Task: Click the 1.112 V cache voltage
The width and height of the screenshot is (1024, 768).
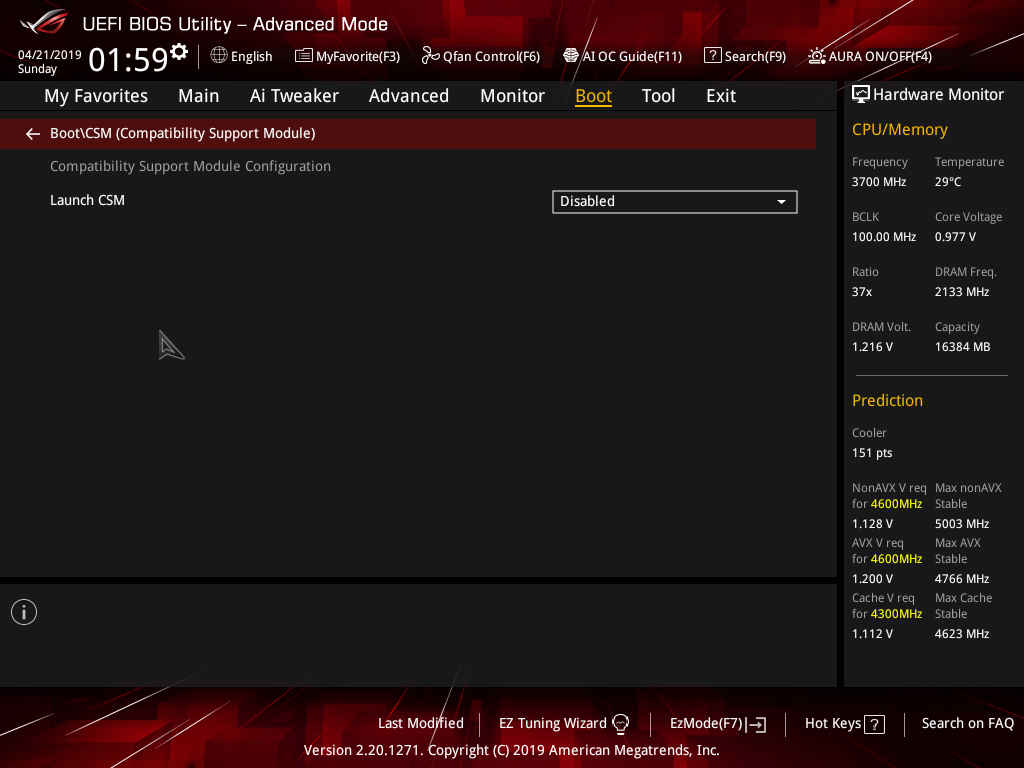Action: coord(872,633)
